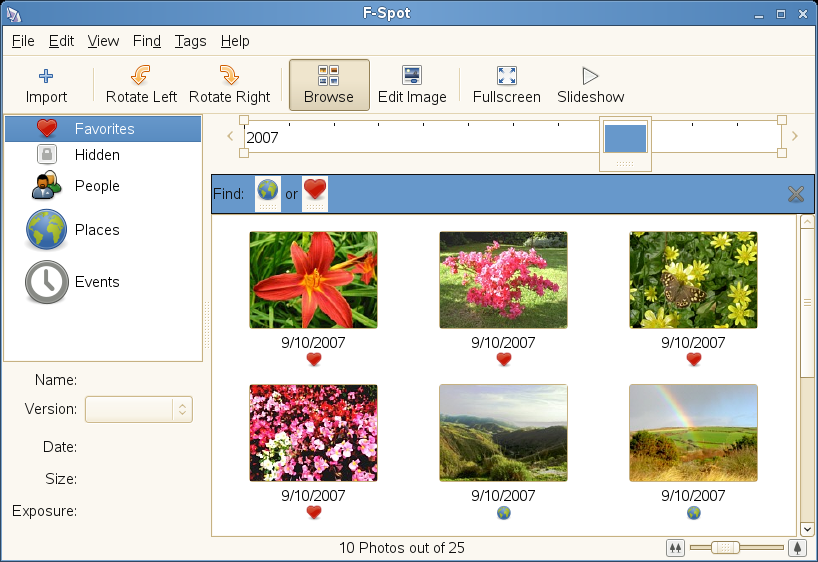Open the Edit menu
The width and height of the screenshot is (818, 562).
[62, 41]
